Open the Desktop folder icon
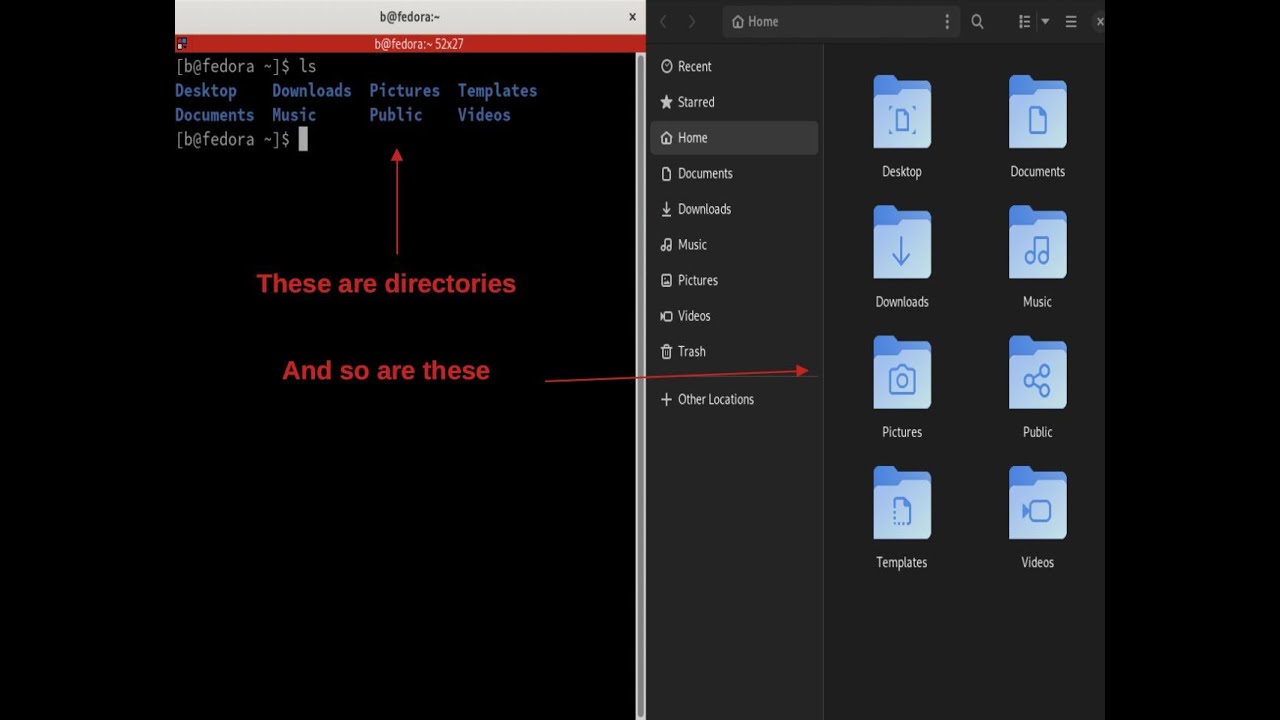 (901, 113)
